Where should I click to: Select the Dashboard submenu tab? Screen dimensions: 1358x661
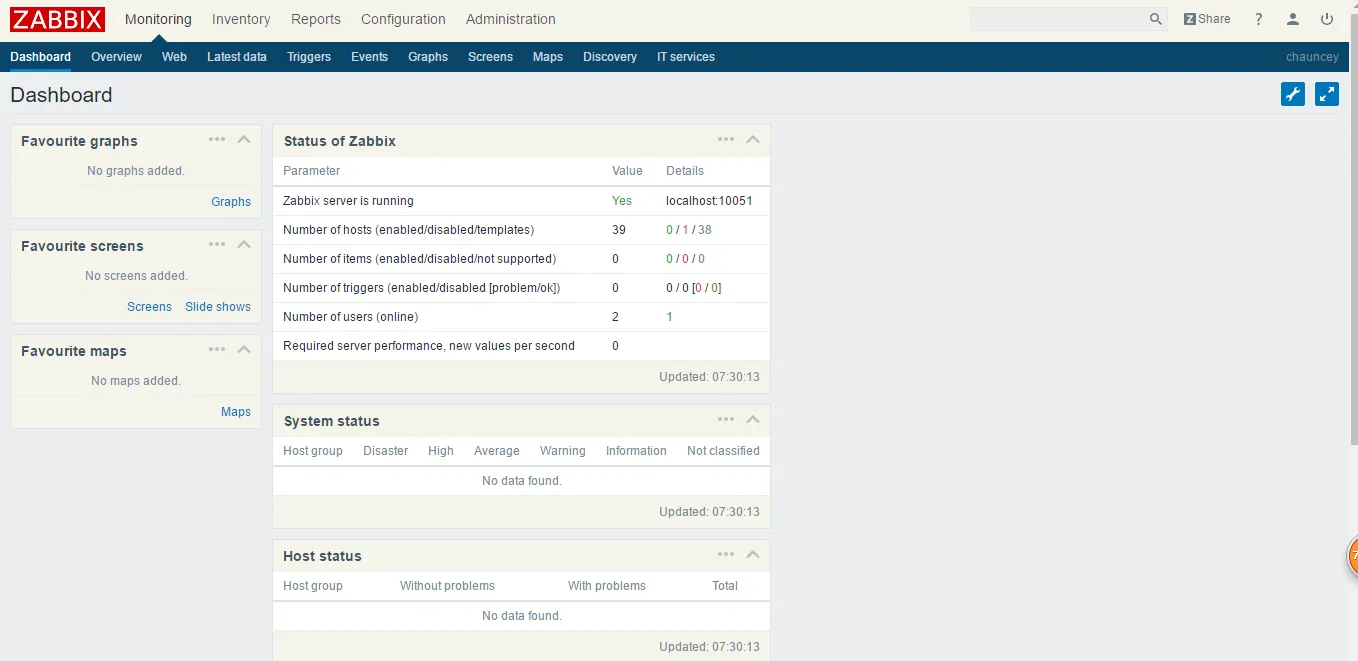[41, 57]
